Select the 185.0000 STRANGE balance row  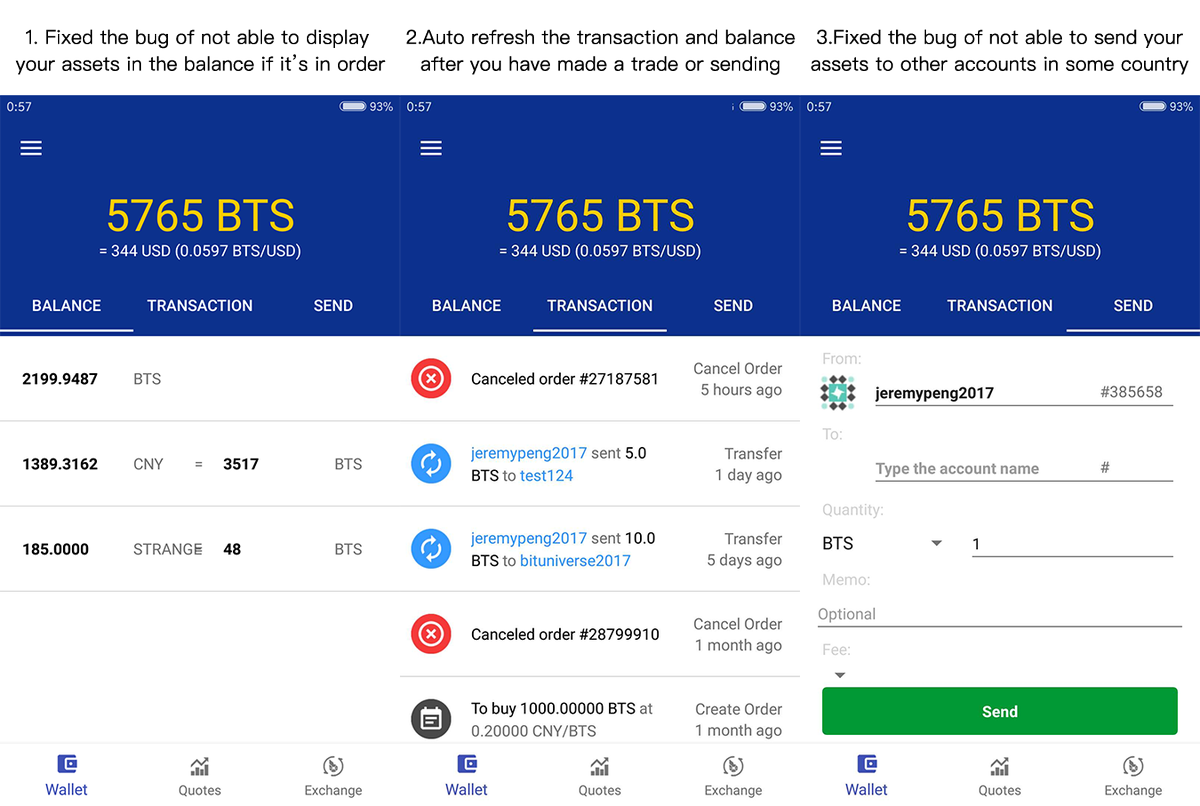200,549
